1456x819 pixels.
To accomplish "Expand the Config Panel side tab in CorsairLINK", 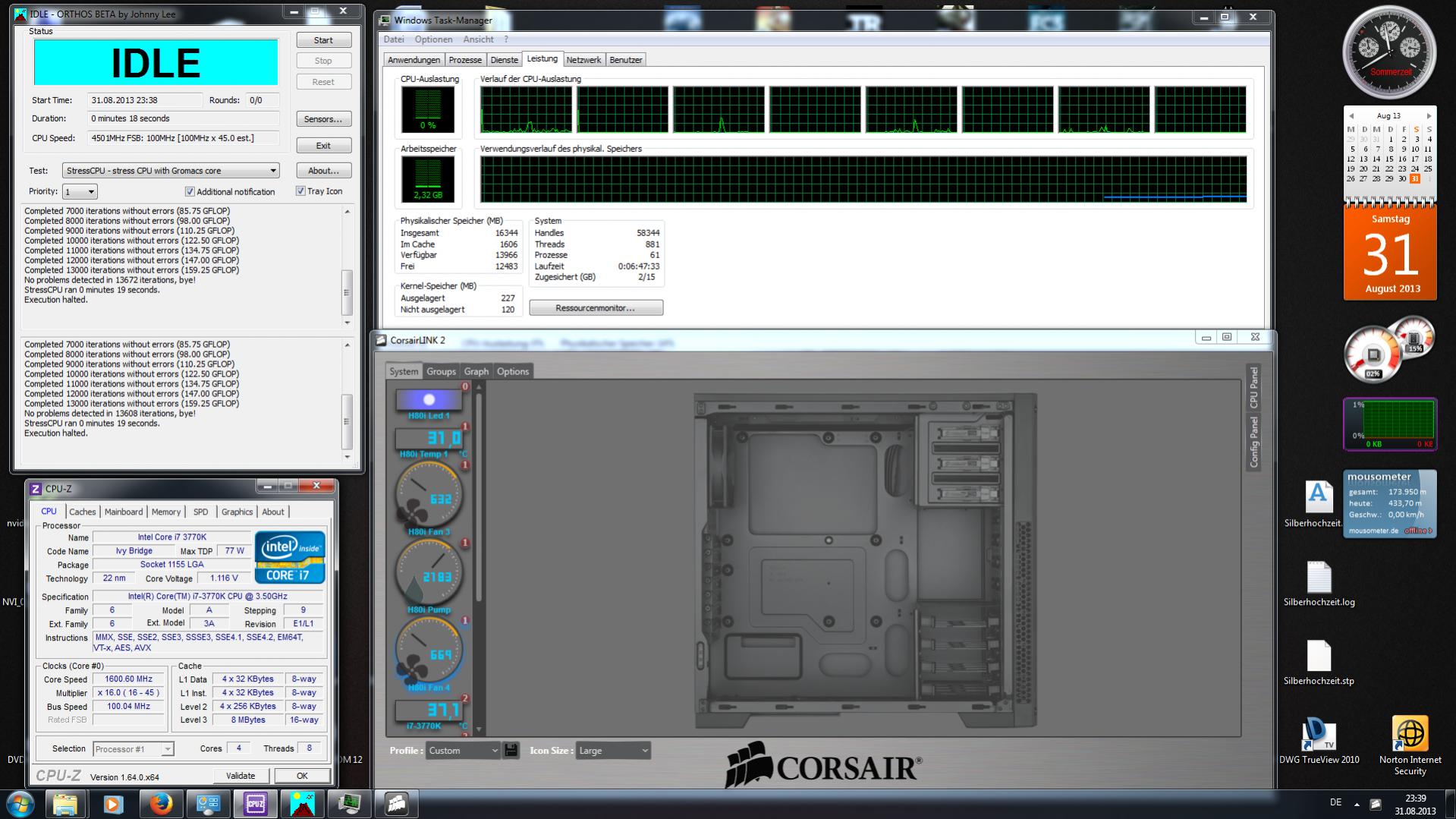I will click(x=1254, y=442).
